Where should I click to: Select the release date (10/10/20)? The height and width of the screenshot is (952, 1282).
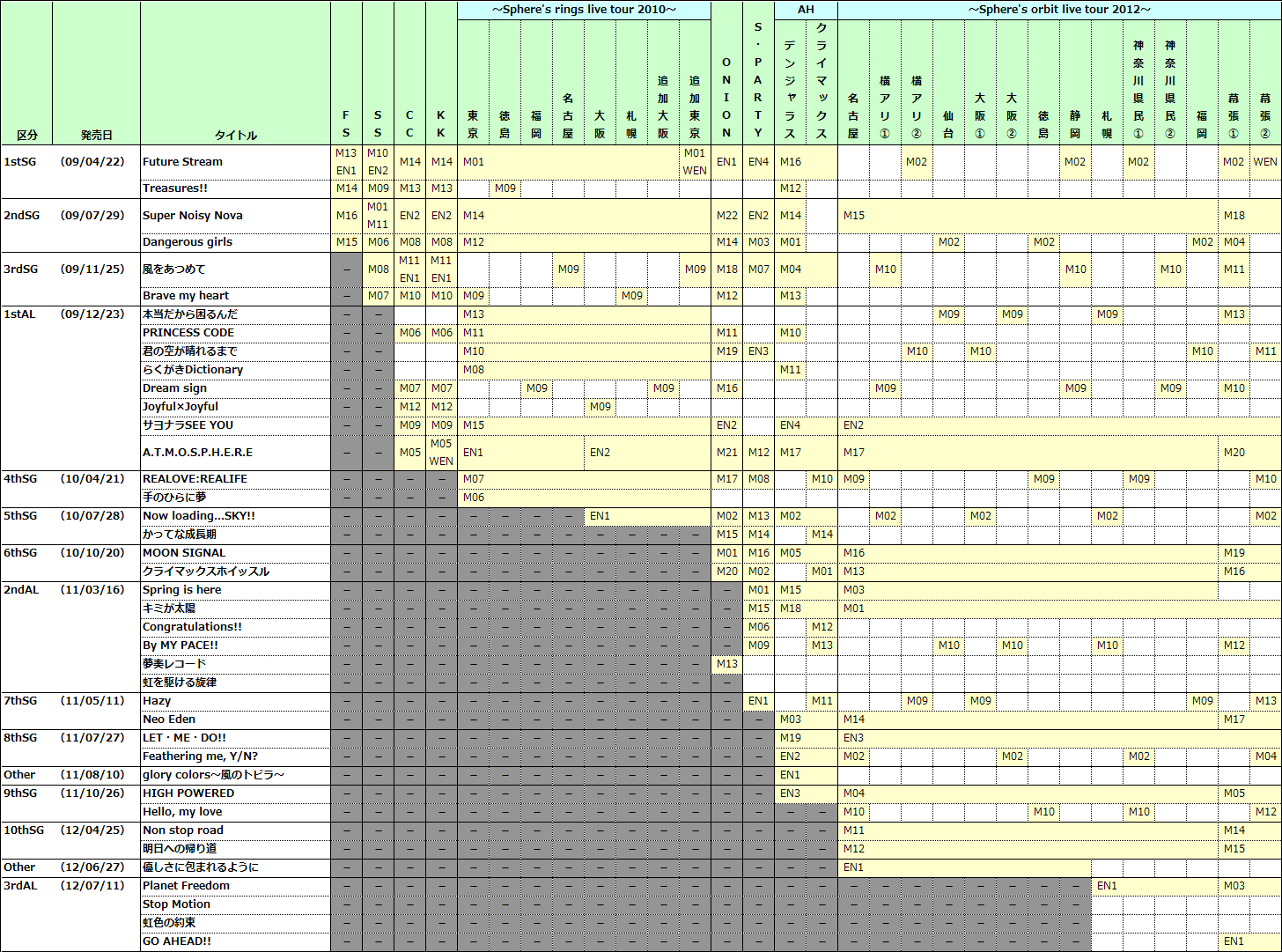tap(92, 553)
